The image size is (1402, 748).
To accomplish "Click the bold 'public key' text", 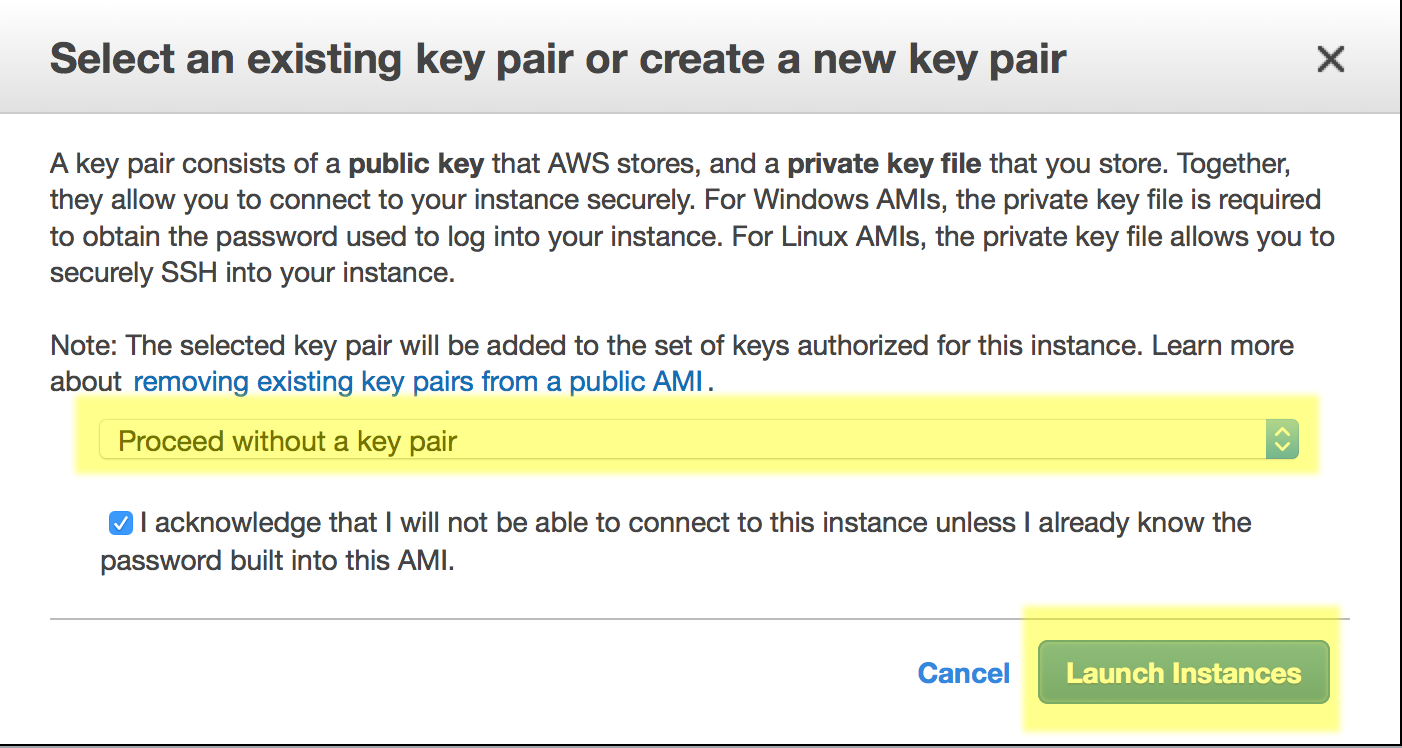I will pyautogui.click(x=416, y=163).
